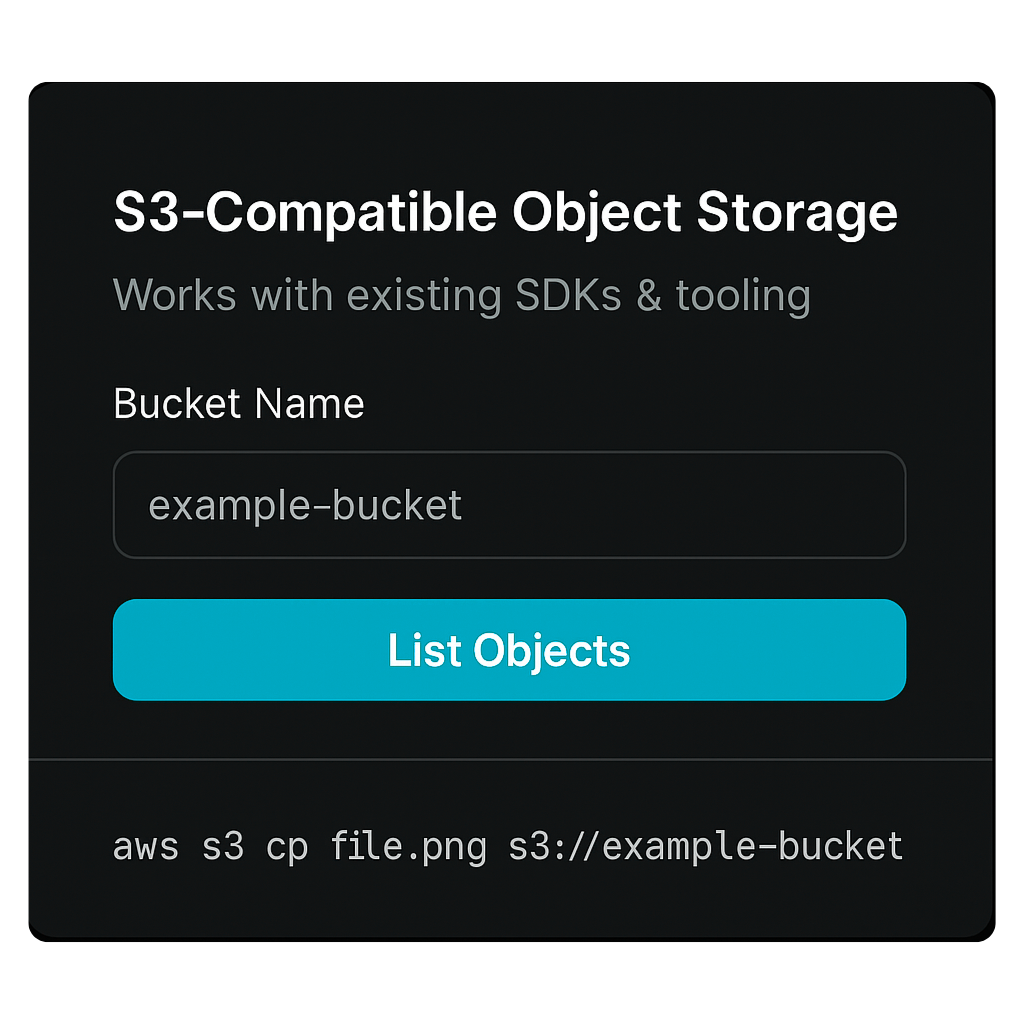Click the word "existing" in the subtitle
Viewport: 1024px width, 1024px height.
click(424, 295)
